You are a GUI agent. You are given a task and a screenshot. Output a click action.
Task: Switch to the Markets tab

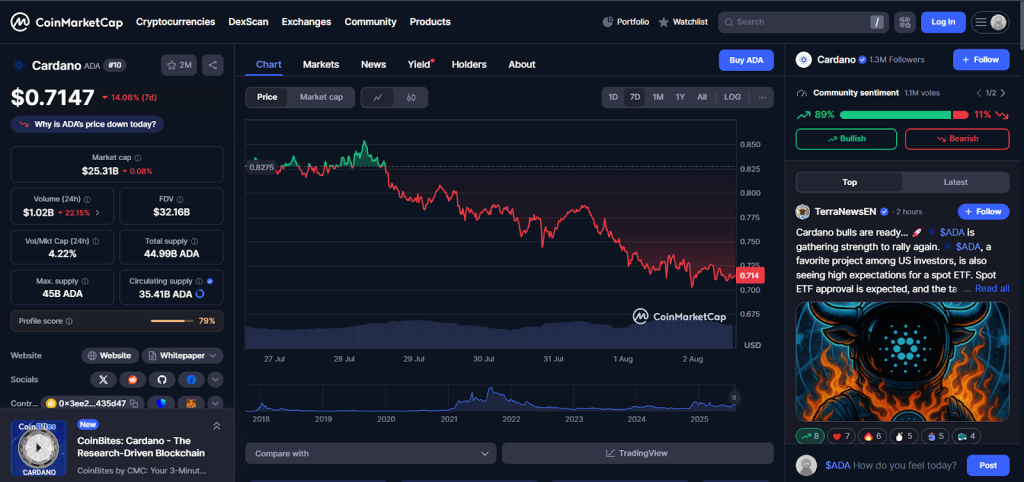pyautogui.click(x=321, y=65)
